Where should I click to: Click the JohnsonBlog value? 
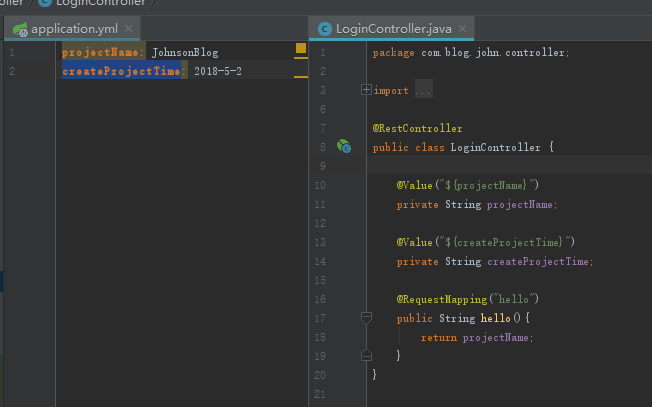185,52
